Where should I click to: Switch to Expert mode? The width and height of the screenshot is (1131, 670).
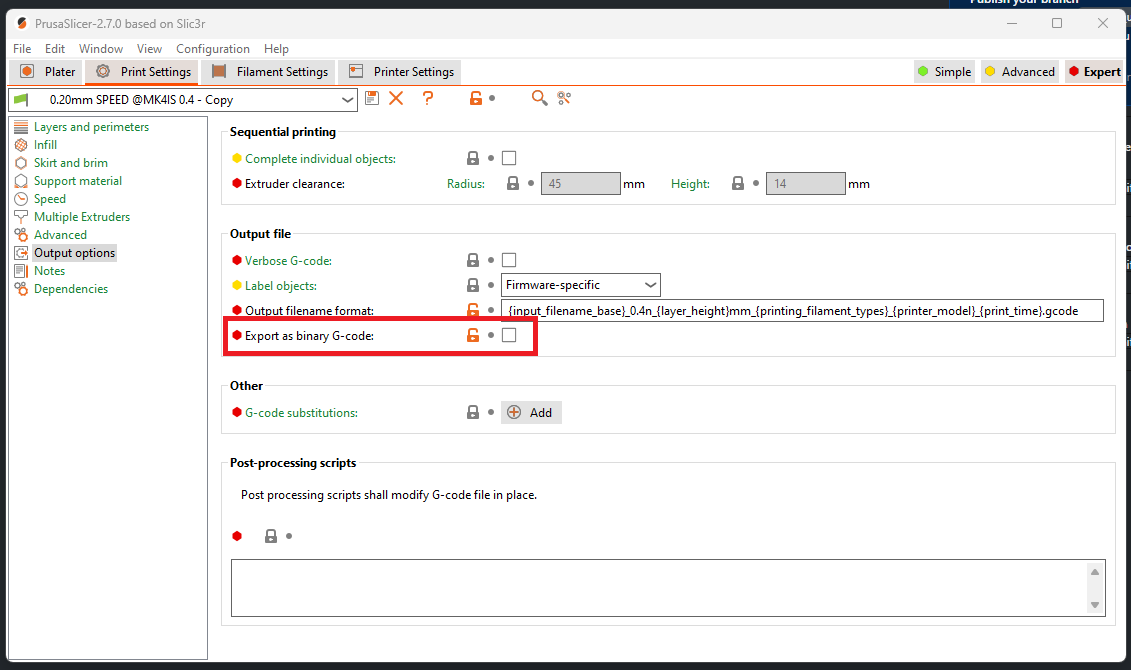1094,71
